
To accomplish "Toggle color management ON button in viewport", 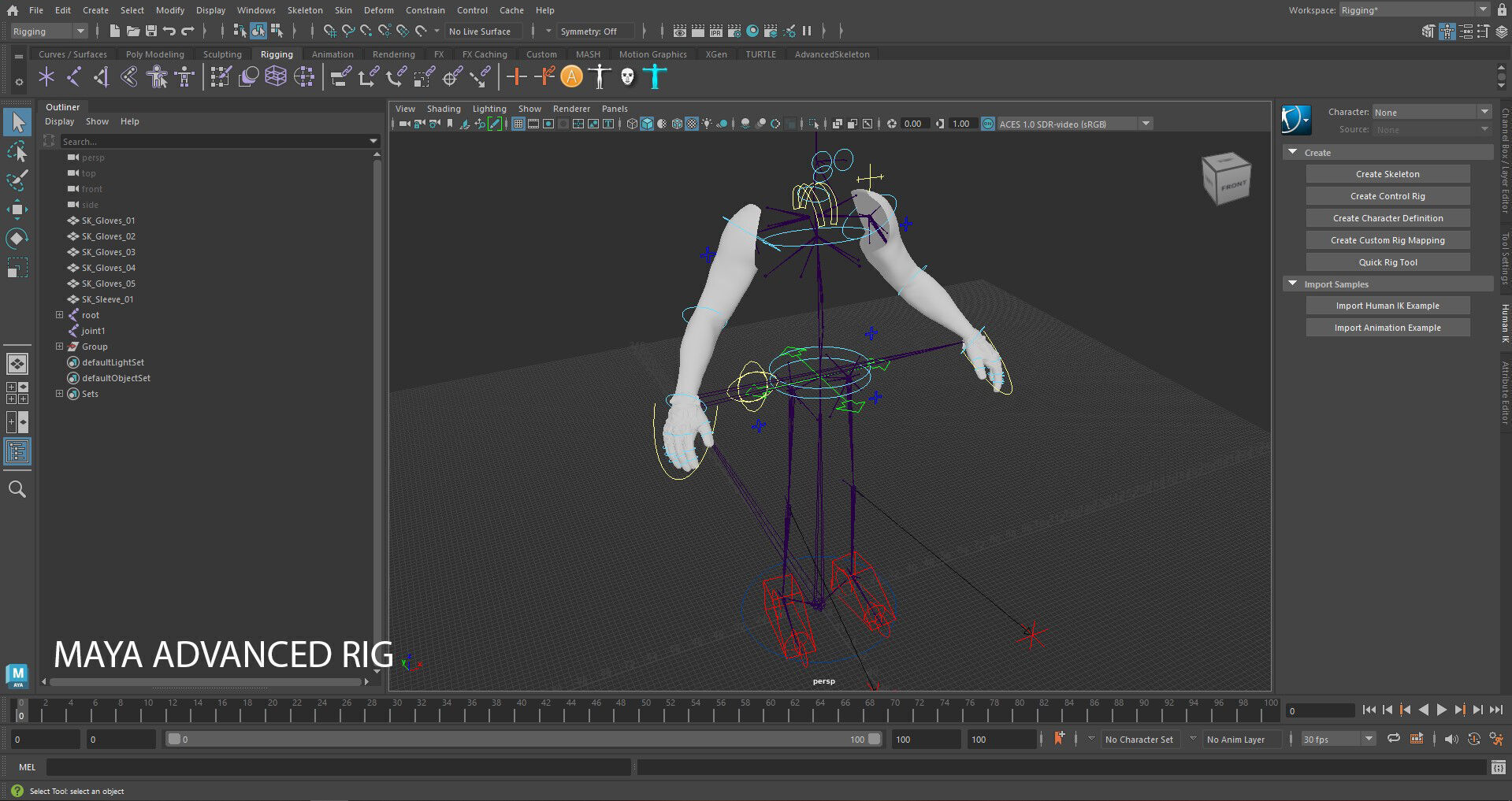I will point(988,124).
